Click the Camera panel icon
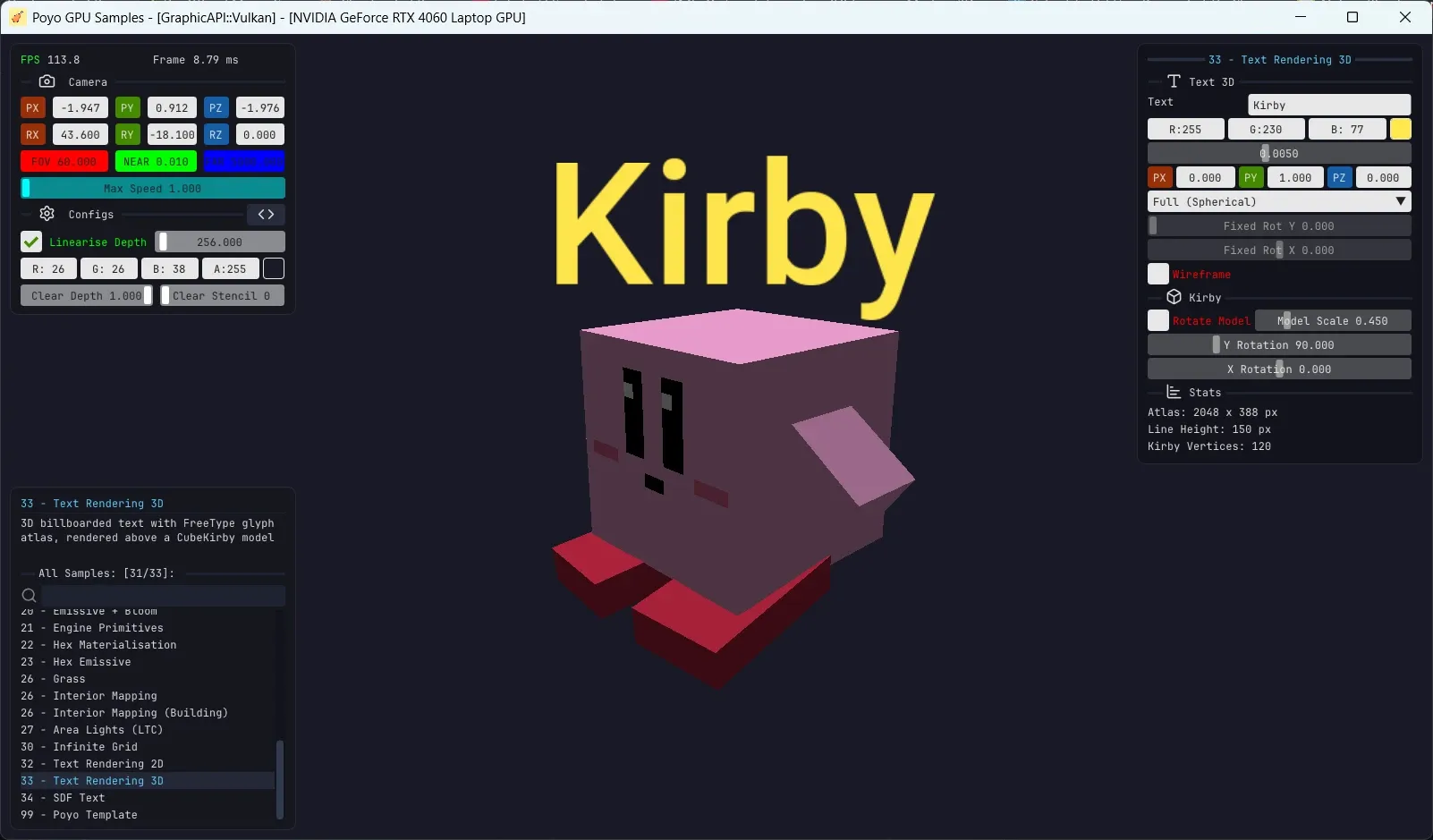 pos(47,81)
